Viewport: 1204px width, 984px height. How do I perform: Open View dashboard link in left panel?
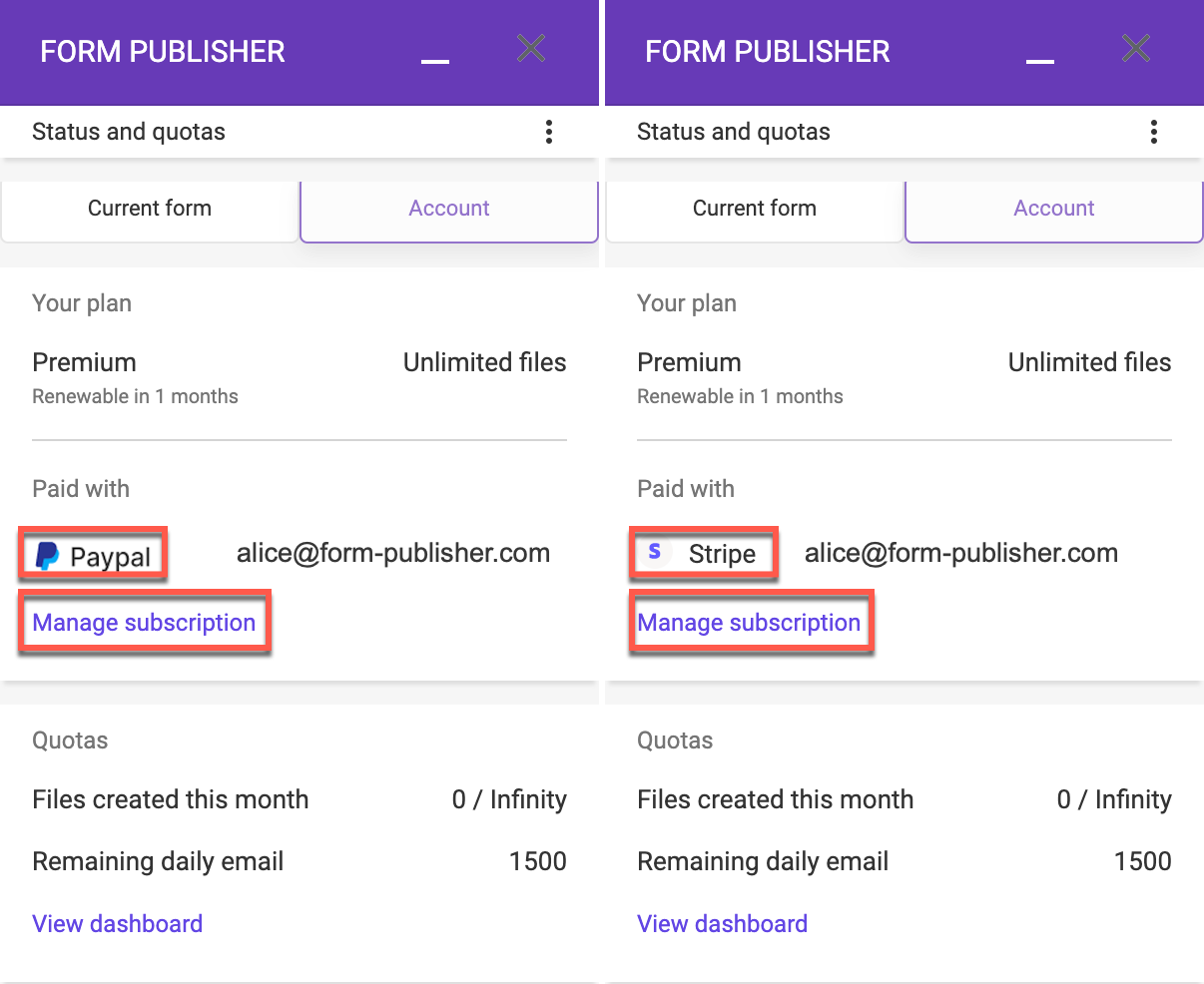coord(118,924)
